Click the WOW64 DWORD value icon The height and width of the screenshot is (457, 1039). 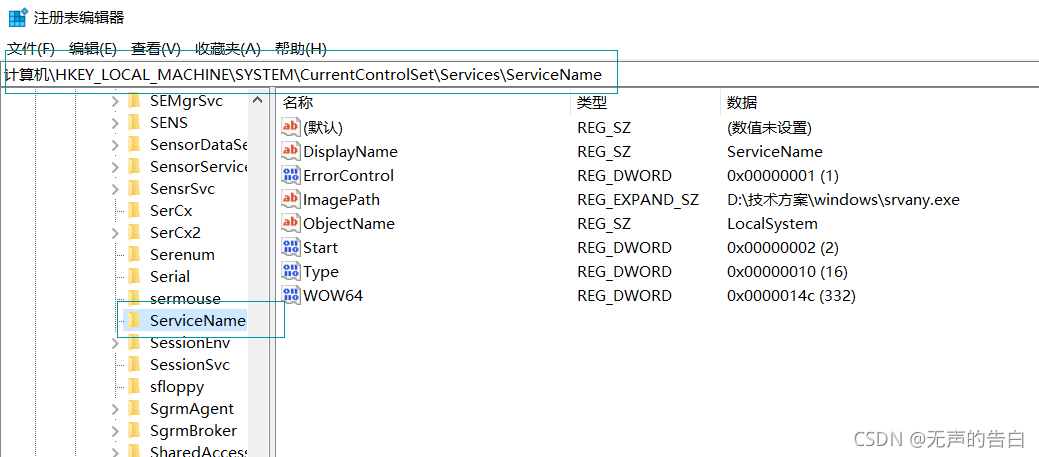[292, 295]
